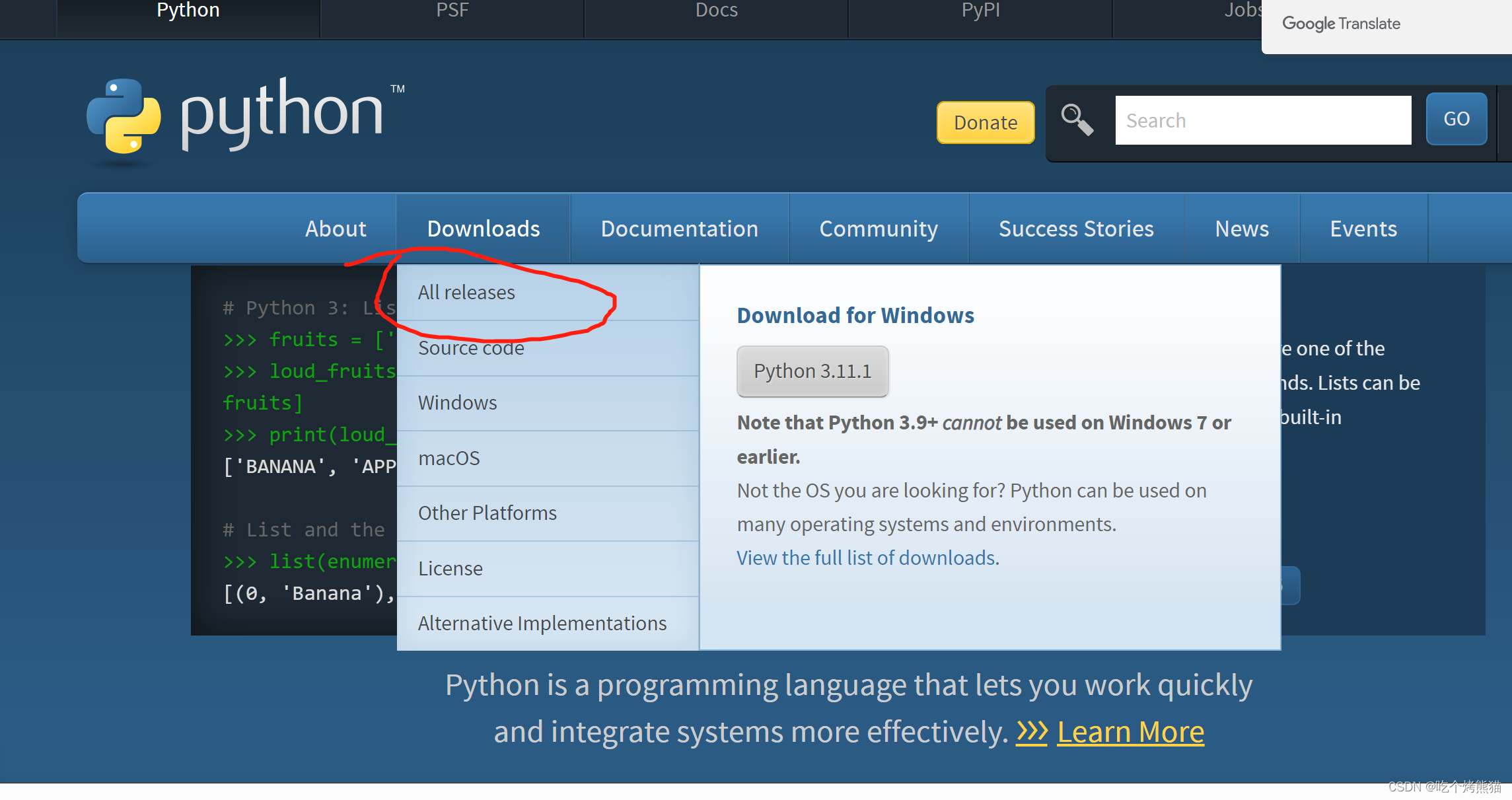
Task: Expand the About navigation dropdown
Action: pos(336,228)
